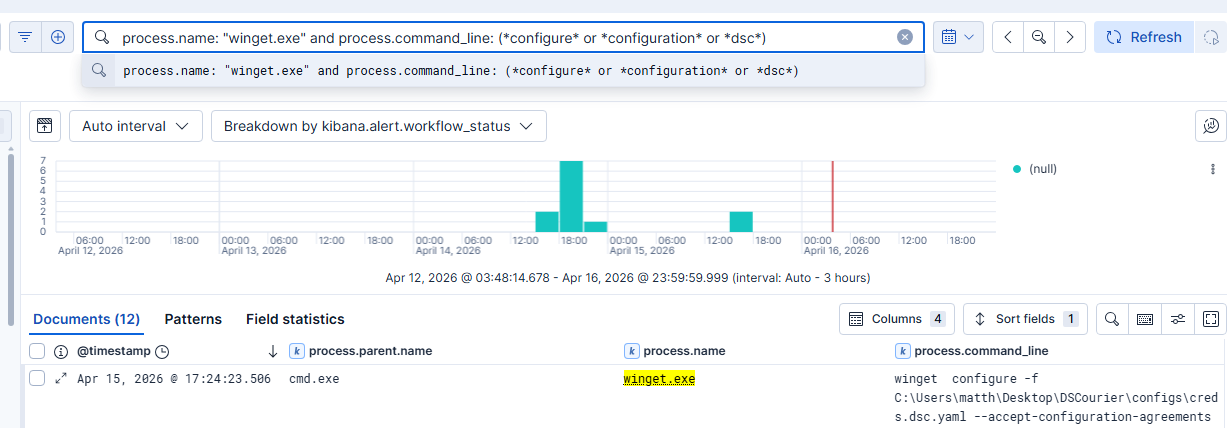Click the keyboard shortcuts icon
1227x428 pixels.
tap(1145, 319)
